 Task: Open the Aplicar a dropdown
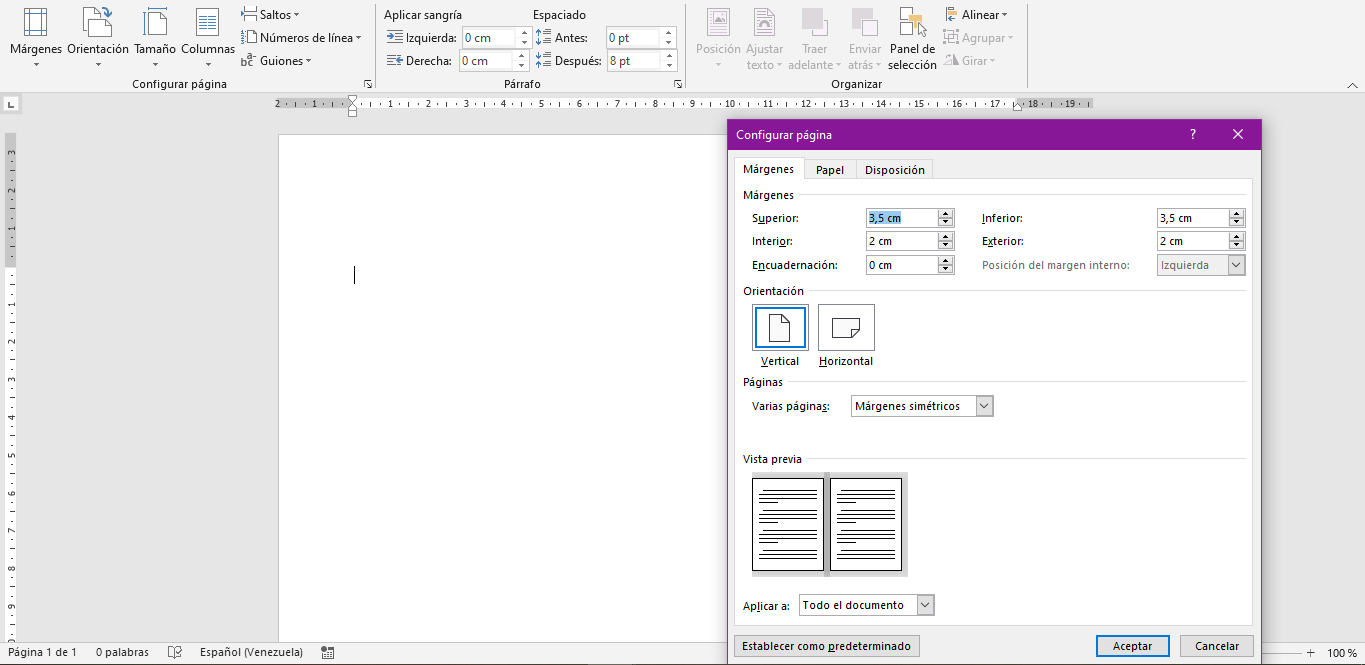point(867,605)
